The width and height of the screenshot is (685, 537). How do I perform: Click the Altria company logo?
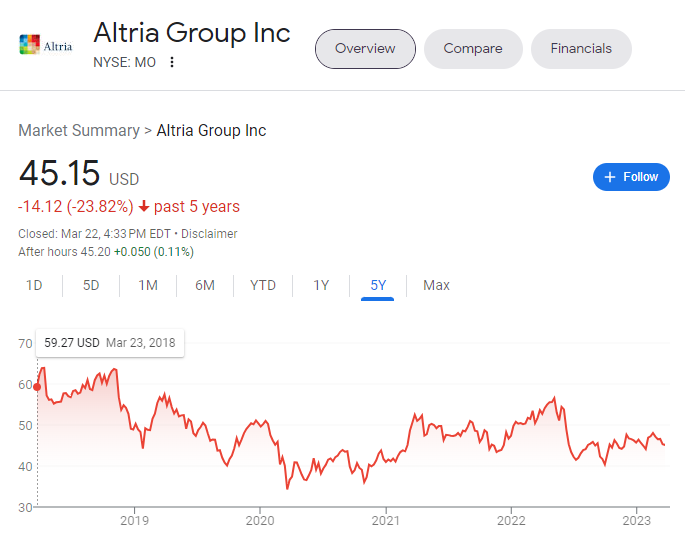click(x=46, y=46)
